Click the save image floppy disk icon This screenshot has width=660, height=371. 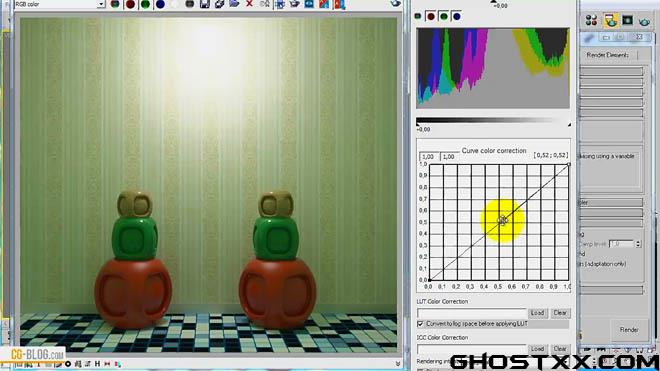coord(205,4)
